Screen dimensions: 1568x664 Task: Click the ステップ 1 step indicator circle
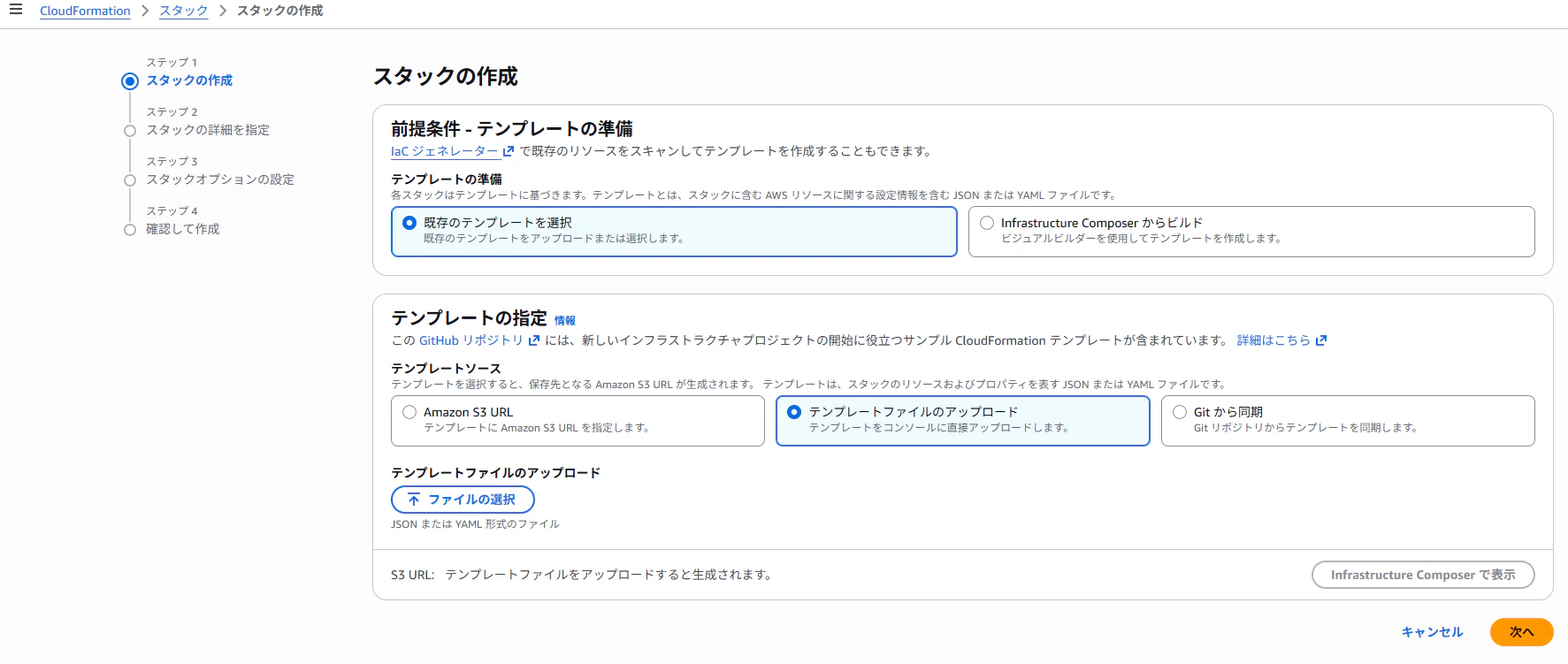[130, 81]
